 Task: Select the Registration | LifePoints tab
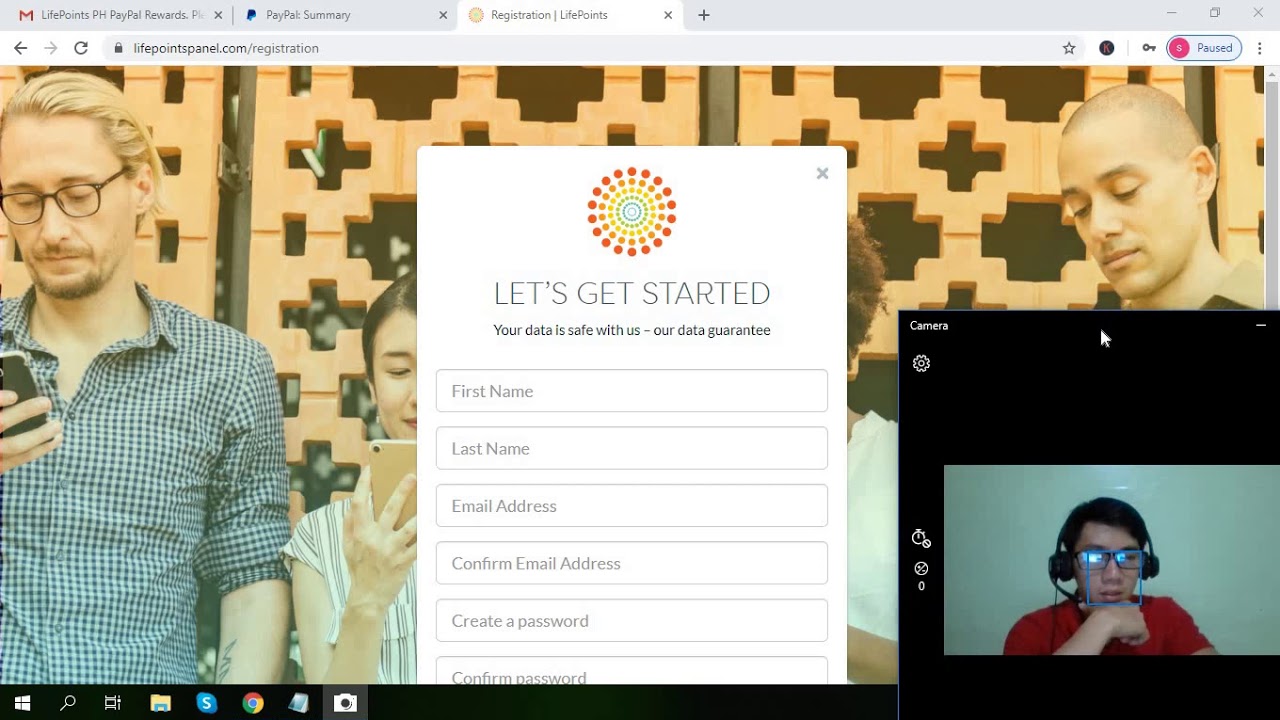[x=570, y=15]
